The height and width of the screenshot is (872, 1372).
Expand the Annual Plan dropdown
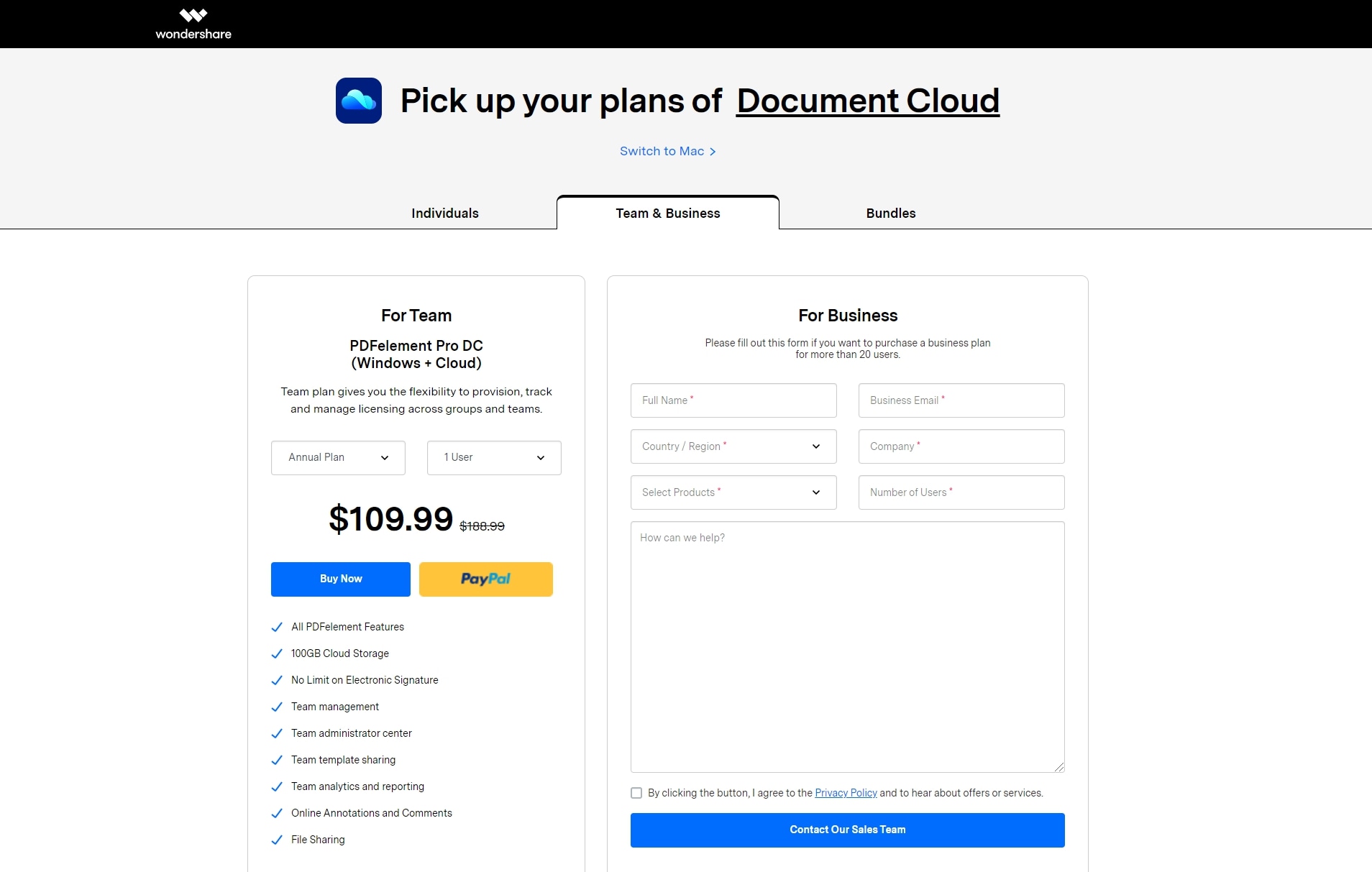pos(338,458)
